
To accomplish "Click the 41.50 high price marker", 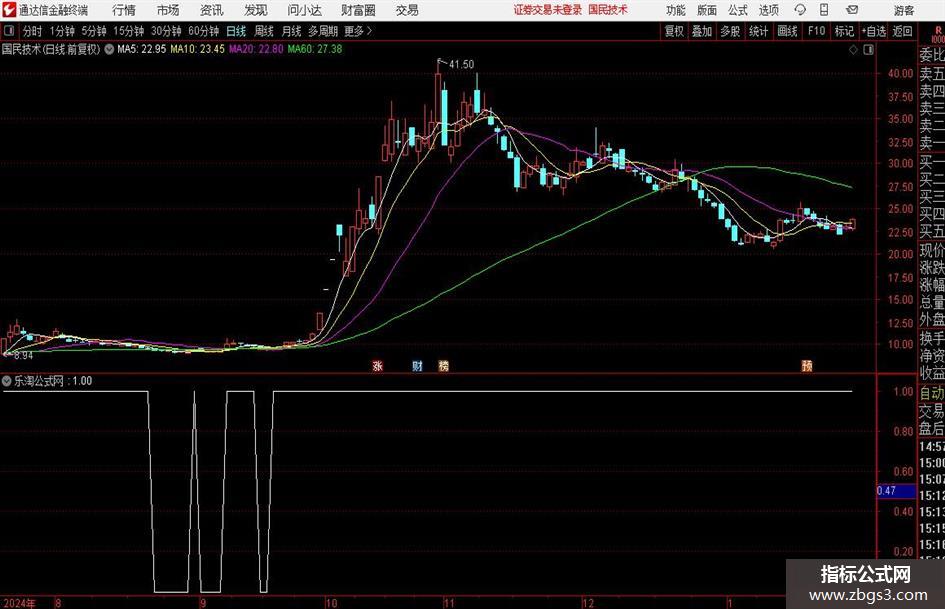I will [461, 64].
